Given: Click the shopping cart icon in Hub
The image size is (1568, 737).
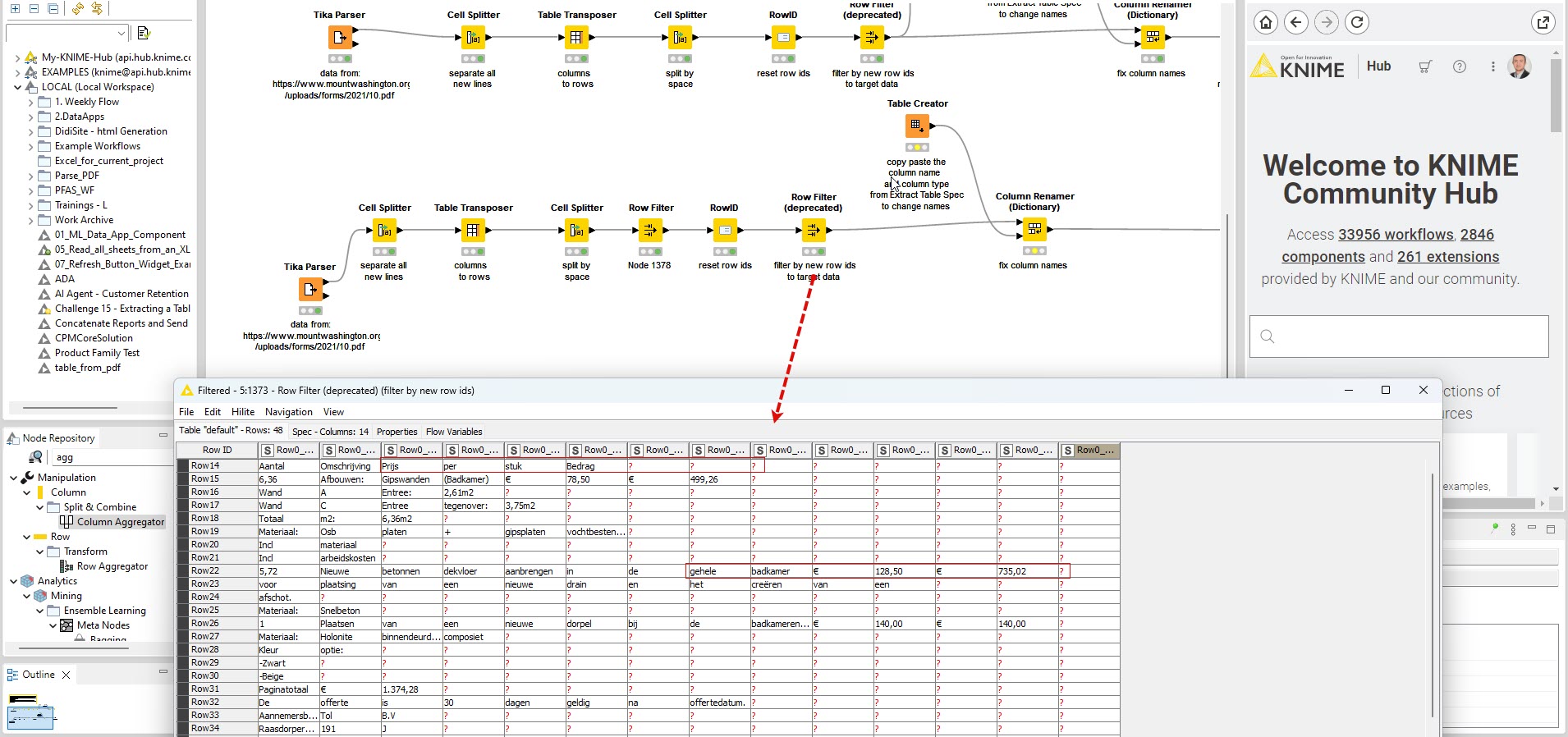Looking at the screenshot, I should pyautogui.click(x=1425, y=66).
